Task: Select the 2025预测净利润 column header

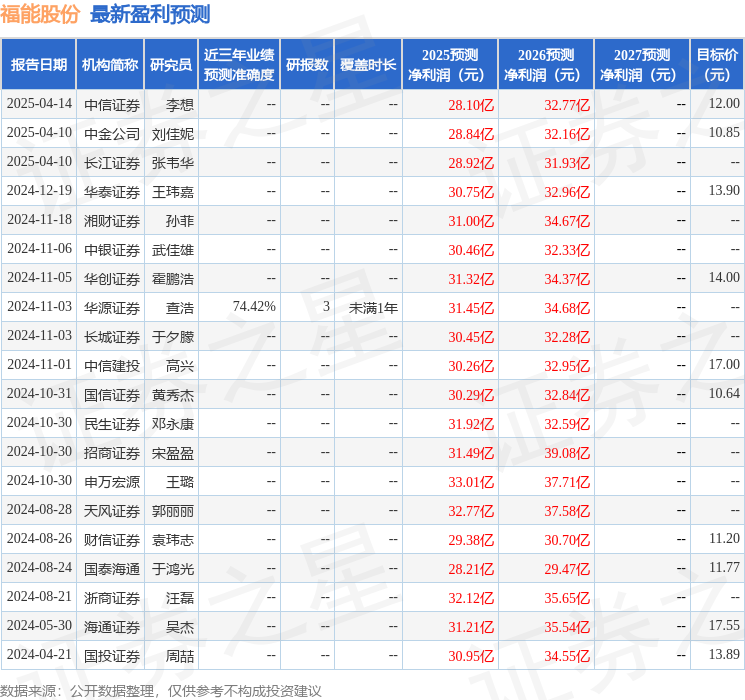Action: (x=450, y=65)
